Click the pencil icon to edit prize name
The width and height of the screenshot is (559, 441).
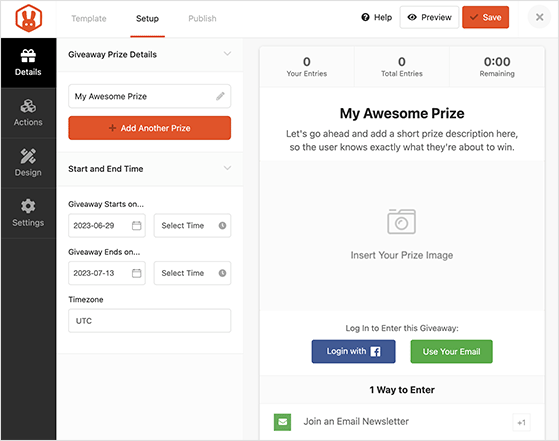click(220, 96)
